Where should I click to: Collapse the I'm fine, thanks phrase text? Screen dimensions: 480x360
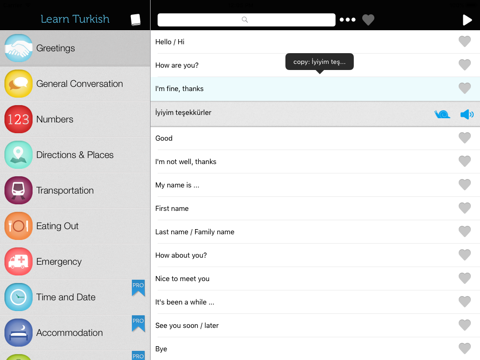coord(179,89)
